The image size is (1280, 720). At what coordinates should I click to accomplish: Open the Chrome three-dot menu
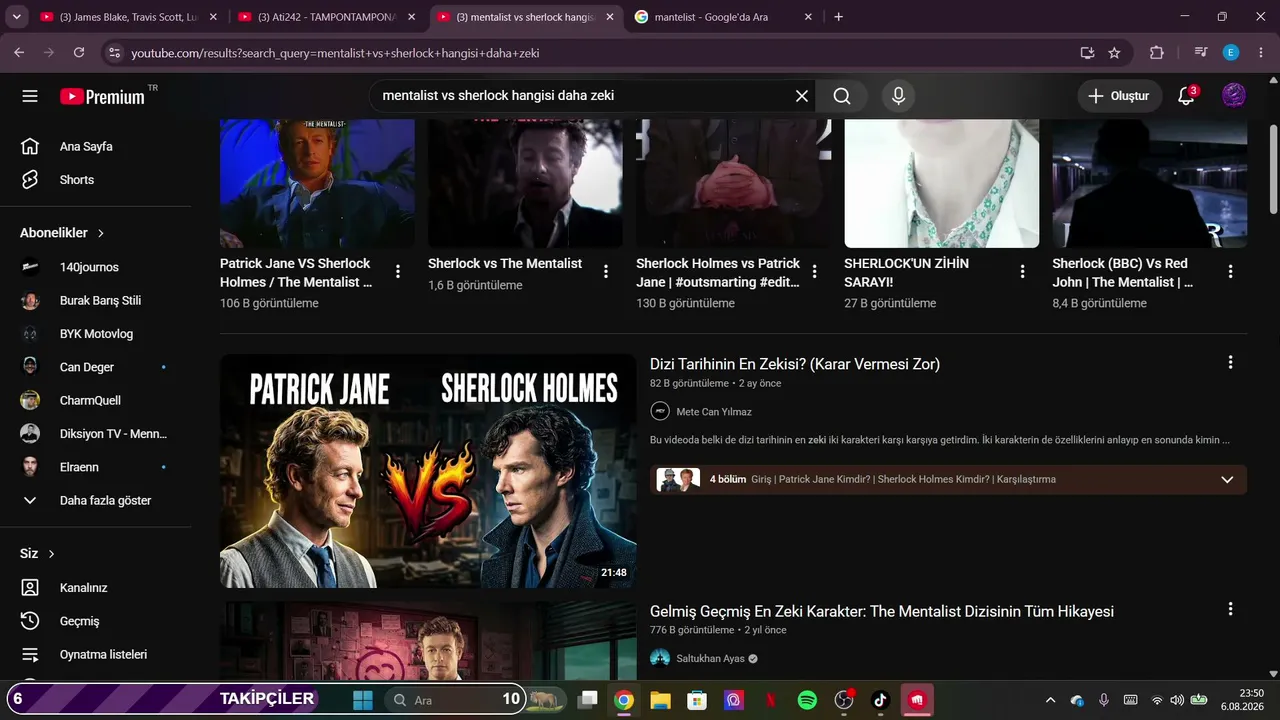pyautogui.click(x=1260, y=52)
